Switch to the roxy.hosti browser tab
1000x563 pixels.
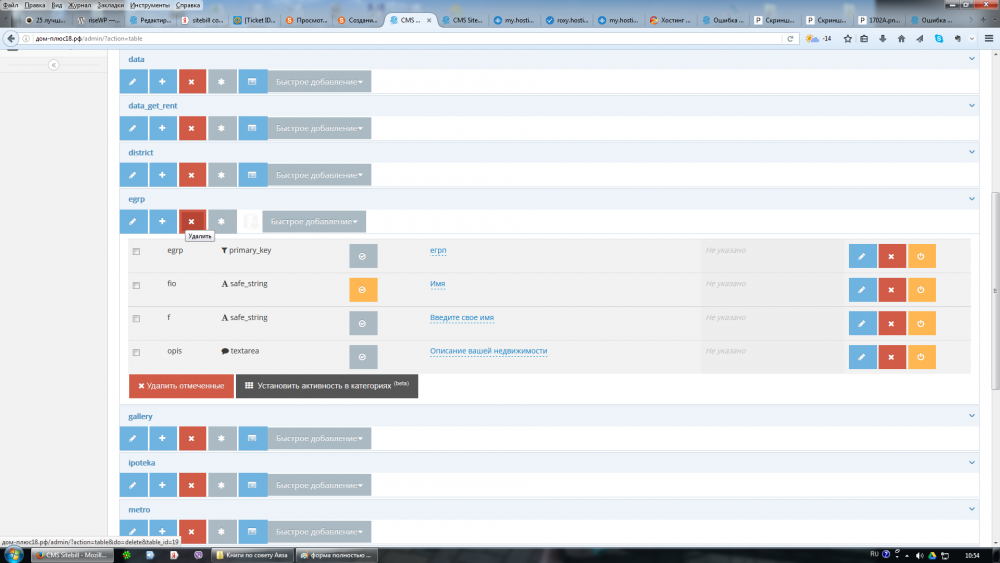[566, 20]
